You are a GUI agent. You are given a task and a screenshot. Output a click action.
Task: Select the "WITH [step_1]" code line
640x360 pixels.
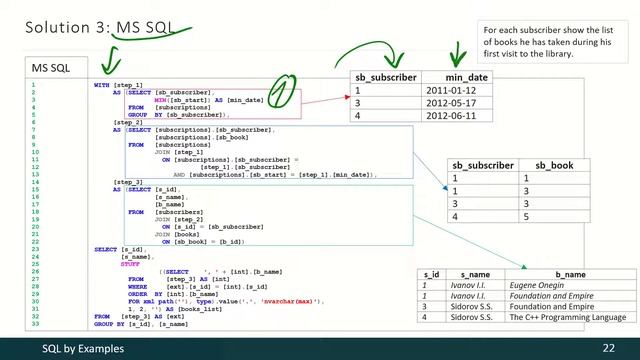[118, 85]
